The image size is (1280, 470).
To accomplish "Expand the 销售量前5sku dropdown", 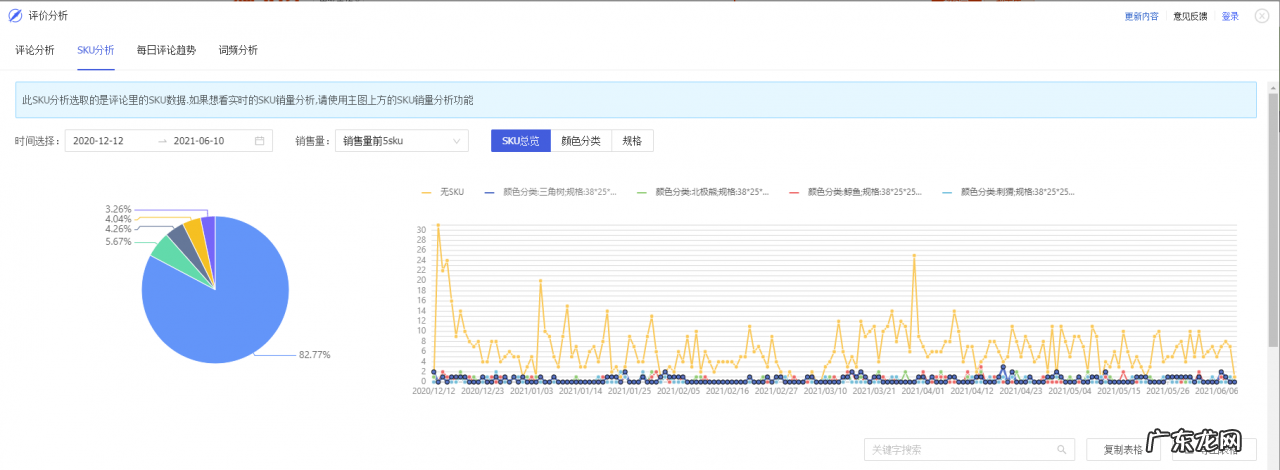I will coord(402,141).
